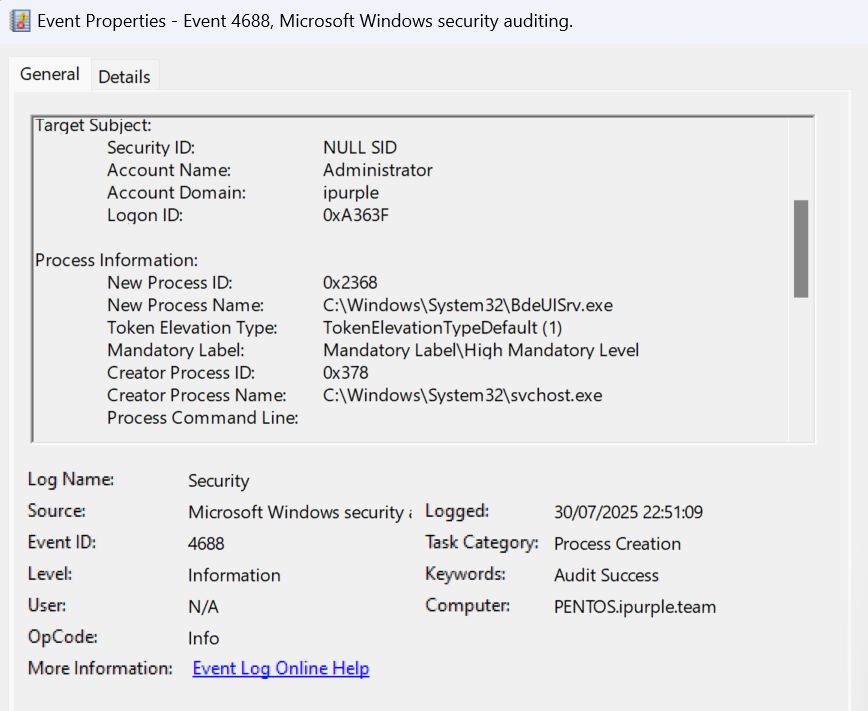
Task: Click the Log Name value Security
Action: click(x=218, y=481)
